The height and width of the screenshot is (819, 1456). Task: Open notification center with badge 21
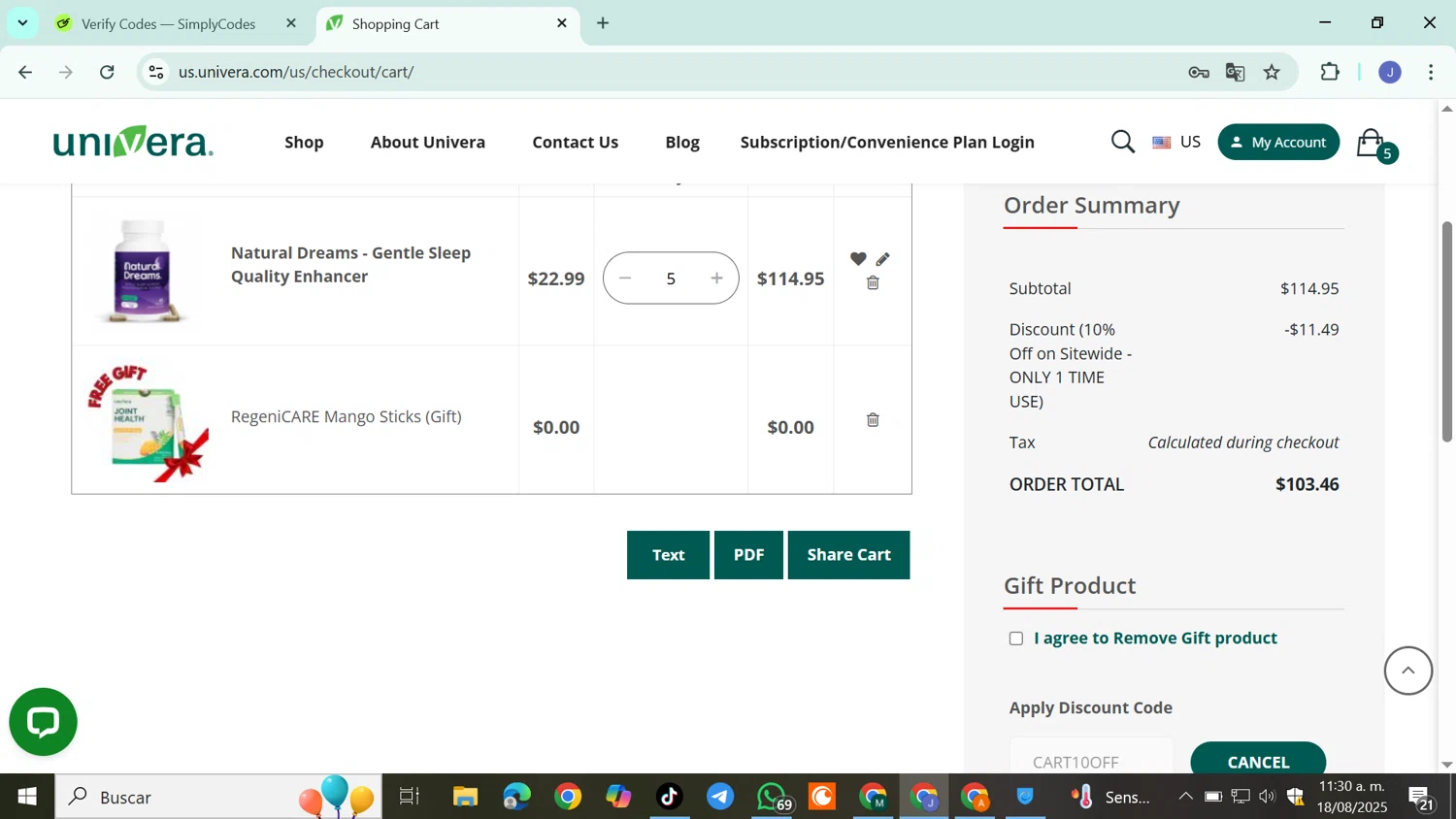pyautogui.click(x=1422, y=798)
